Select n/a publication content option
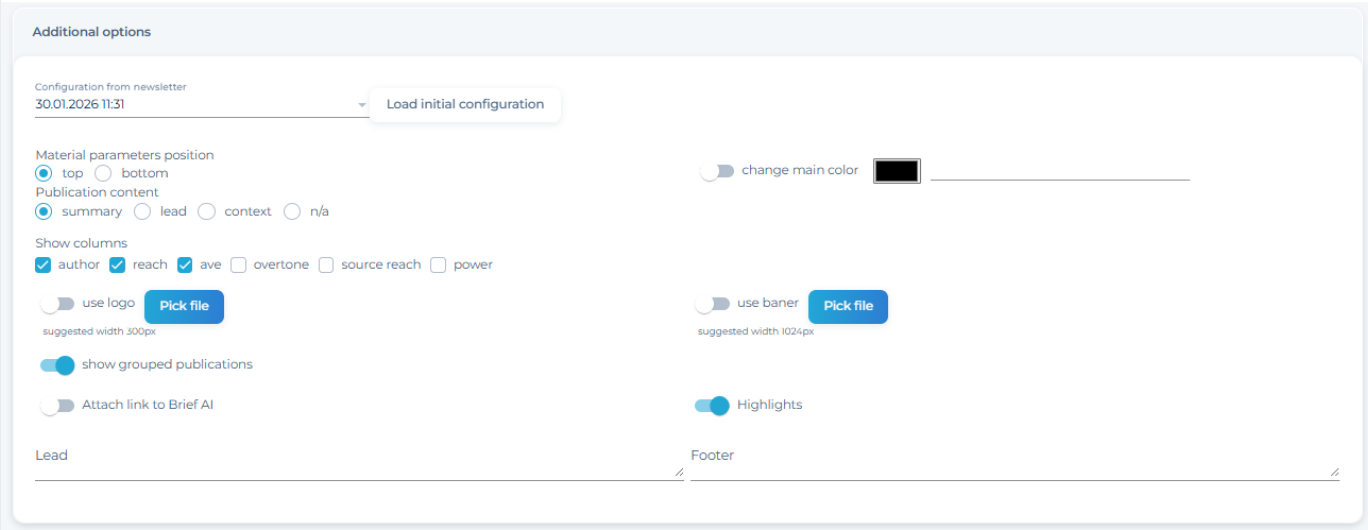Screen dimensions: 1368x530 (292, 211)
